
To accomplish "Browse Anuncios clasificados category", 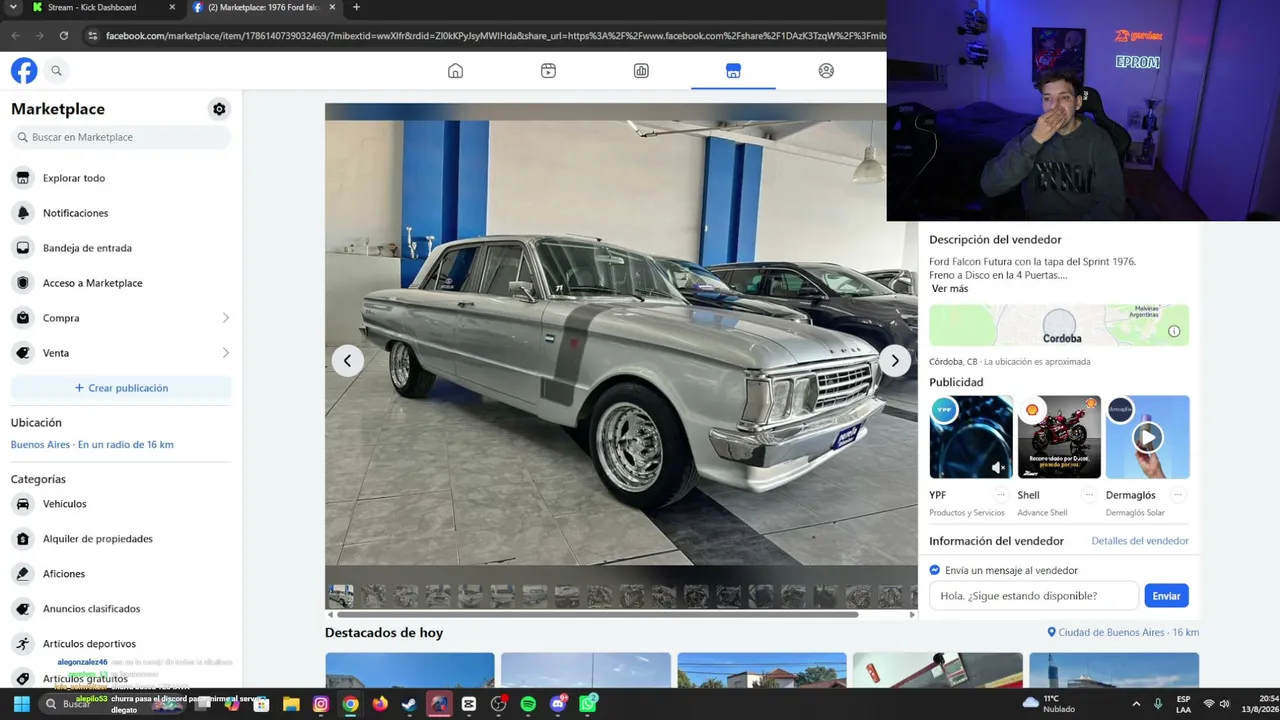I will [121, 609].
